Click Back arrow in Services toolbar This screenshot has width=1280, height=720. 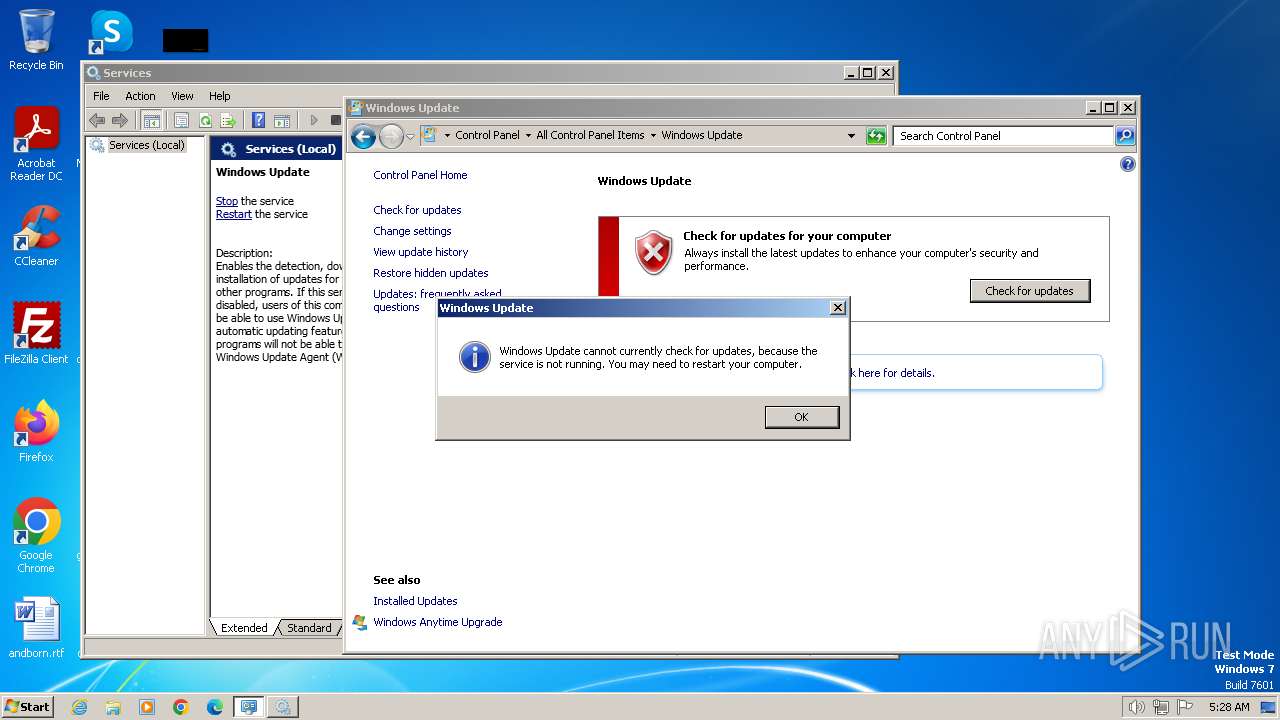pyautogui.click(x=97, y=120)
